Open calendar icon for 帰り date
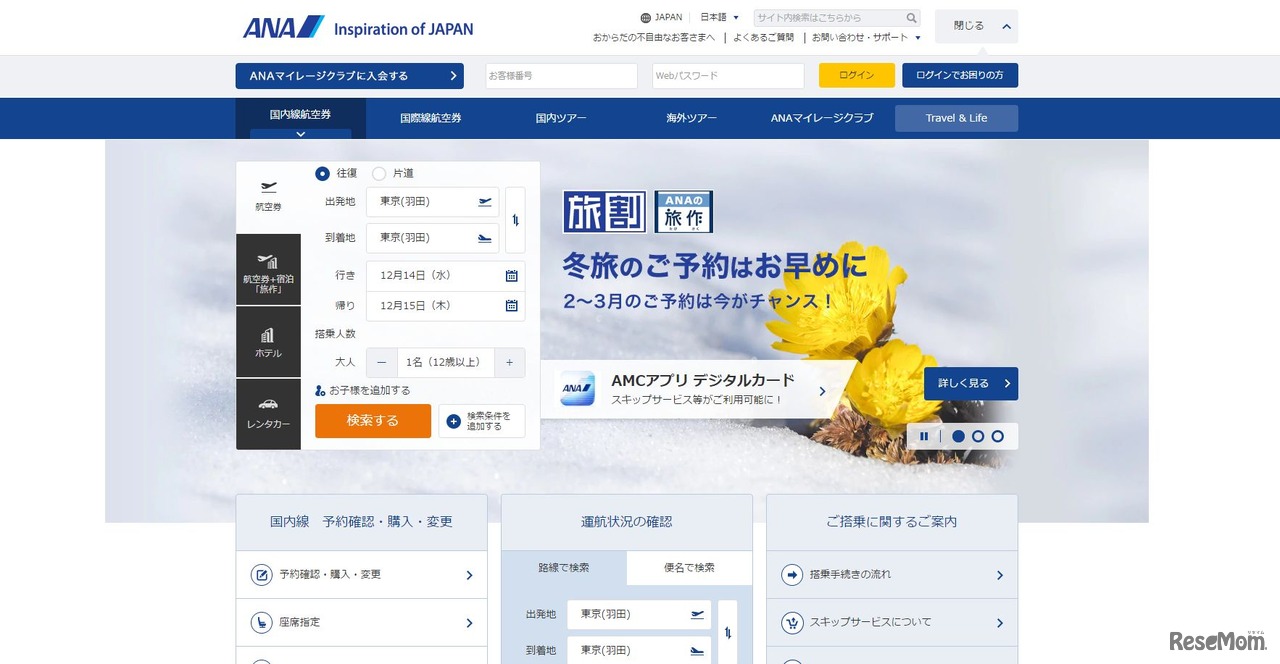1280x664 pixels. (x=511, y=306)
